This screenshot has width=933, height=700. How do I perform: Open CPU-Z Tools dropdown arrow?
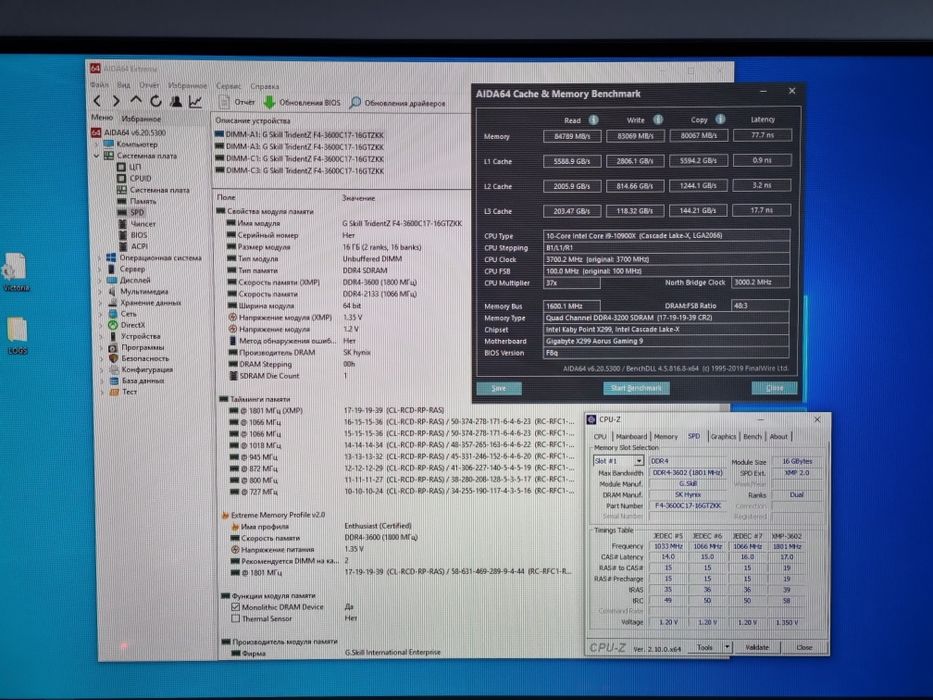[727, 647]
